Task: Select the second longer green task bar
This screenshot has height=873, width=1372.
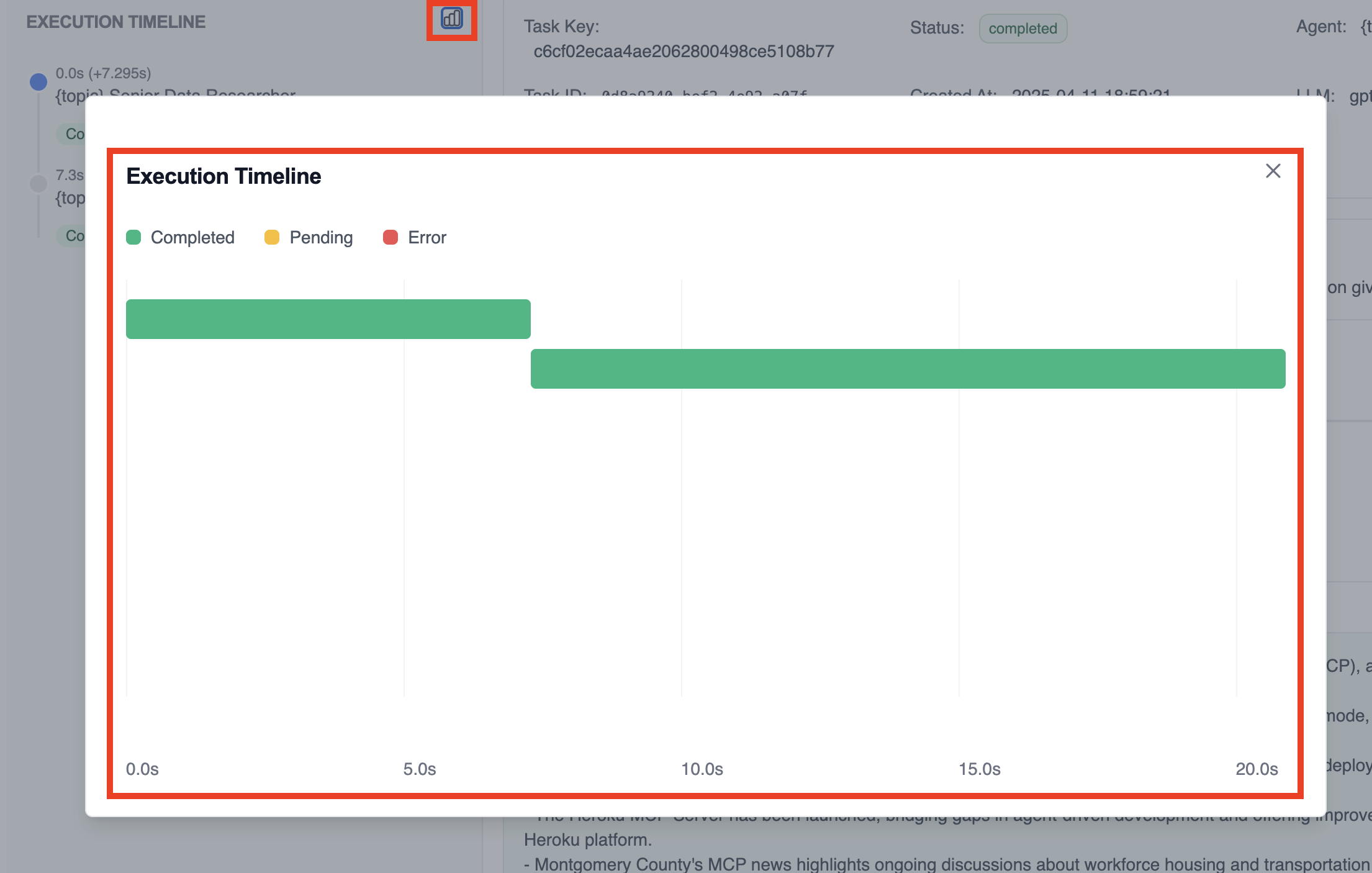Action: point(908,369)
